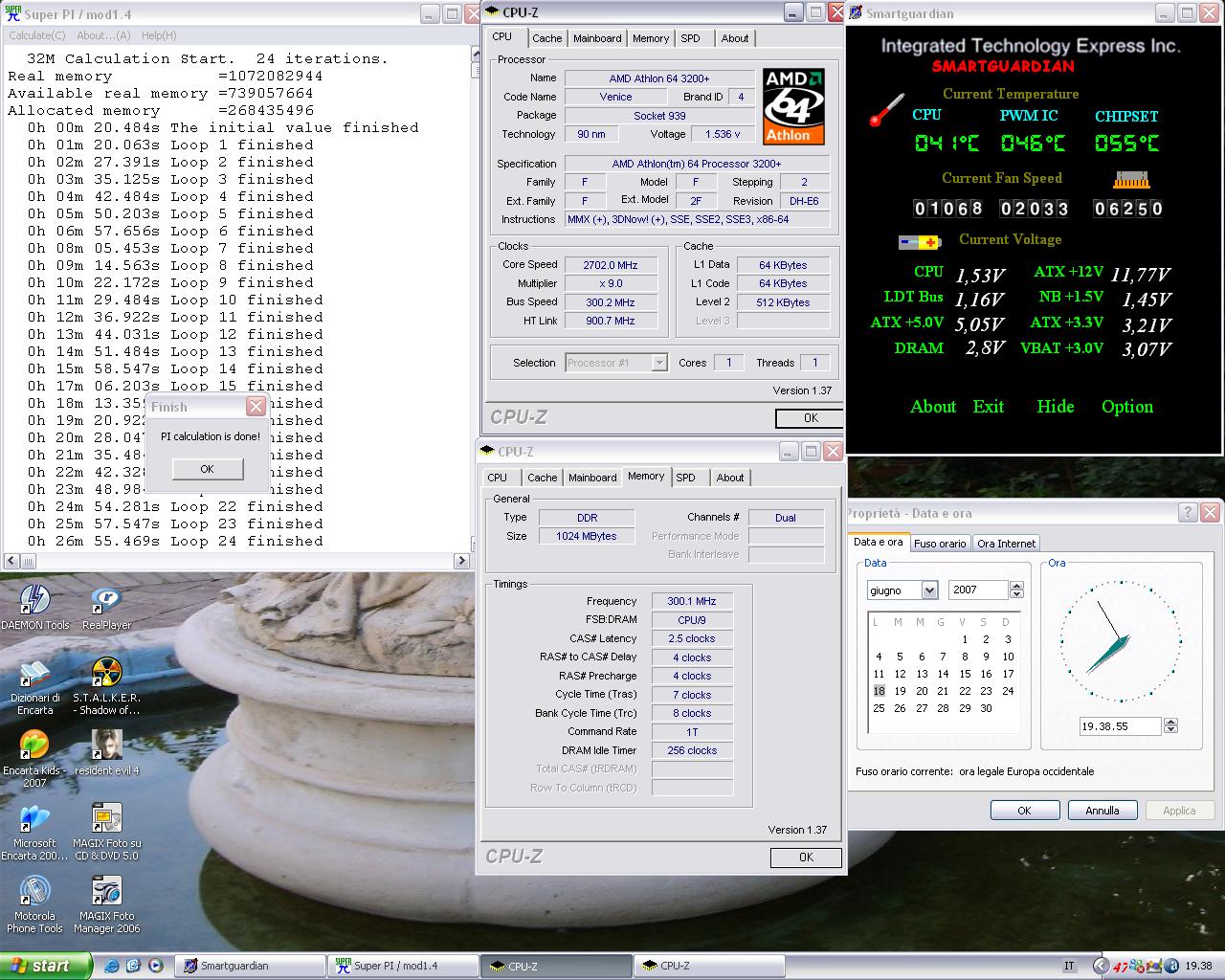Click OK in the Data e ora dialog
This screenshot has width=1225, height=980.
1024,811
